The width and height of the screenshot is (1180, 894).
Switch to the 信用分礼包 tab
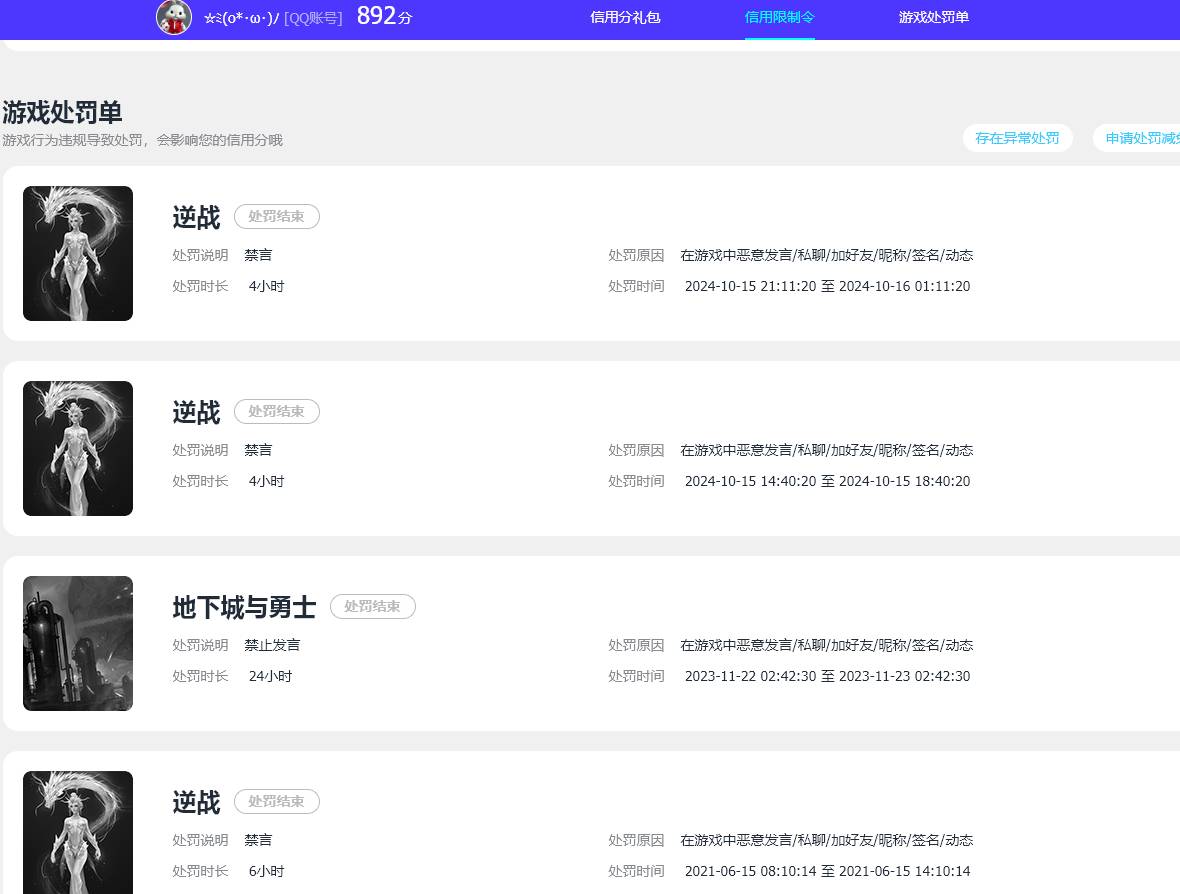[x=625, y=18]
